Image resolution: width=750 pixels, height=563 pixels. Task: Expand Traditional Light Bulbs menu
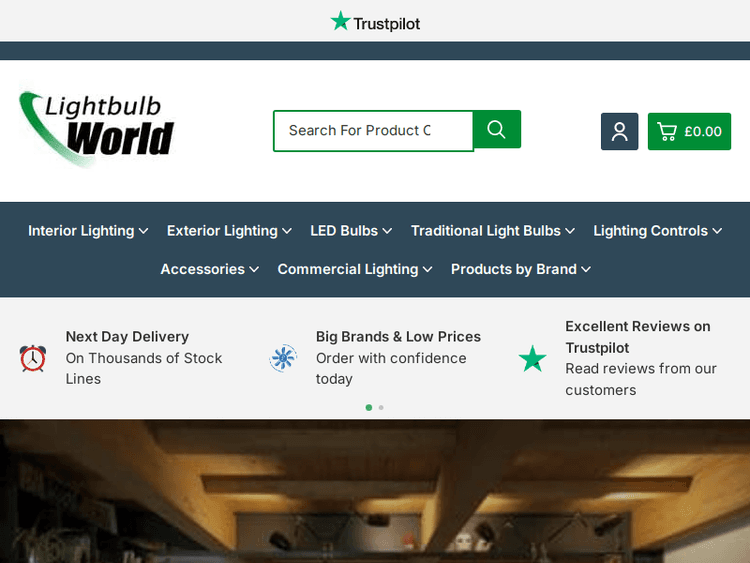click(493, 231)
